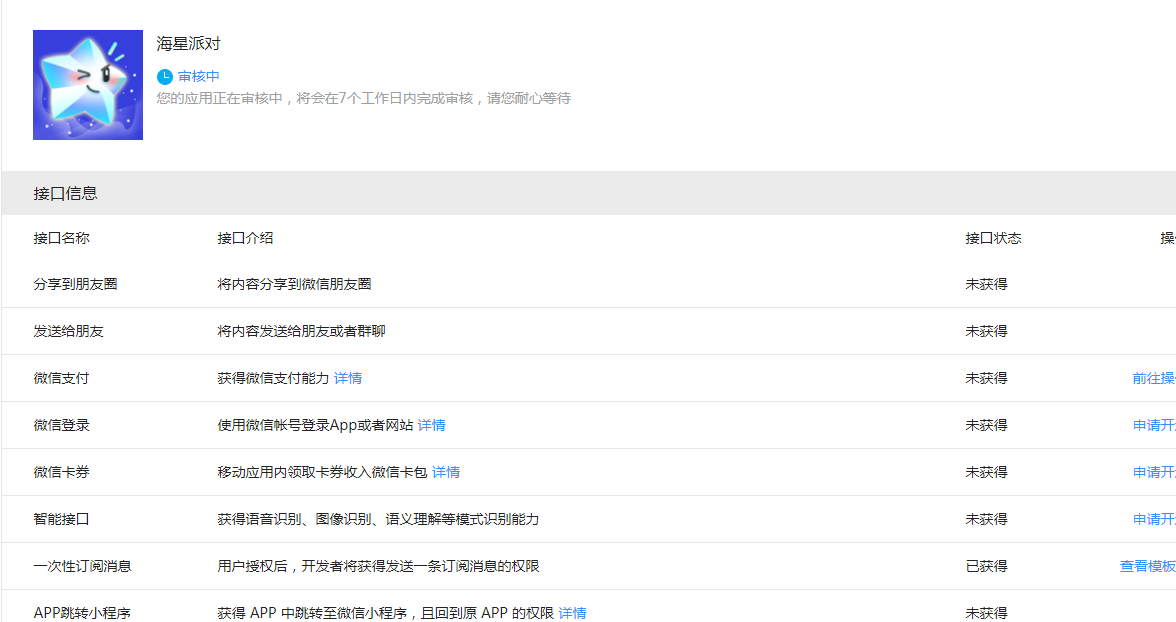This screenshot has height=622, width=1176.
Task: Click description about 语音识别、图像识别
Action: (x=378, y=519)
